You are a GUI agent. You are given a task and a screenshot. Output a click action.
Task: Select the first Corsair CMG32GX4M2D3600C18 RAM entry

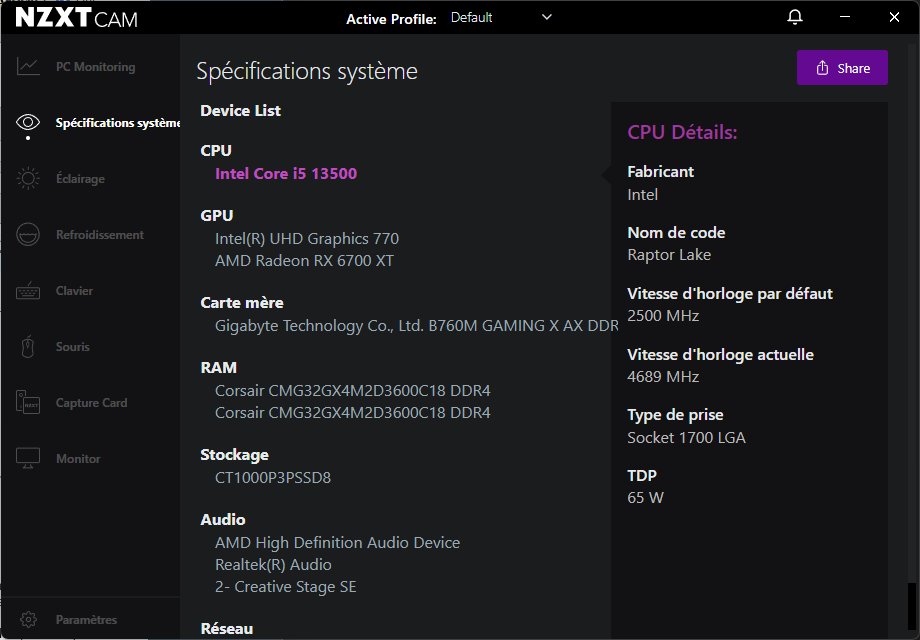[353, 391]
